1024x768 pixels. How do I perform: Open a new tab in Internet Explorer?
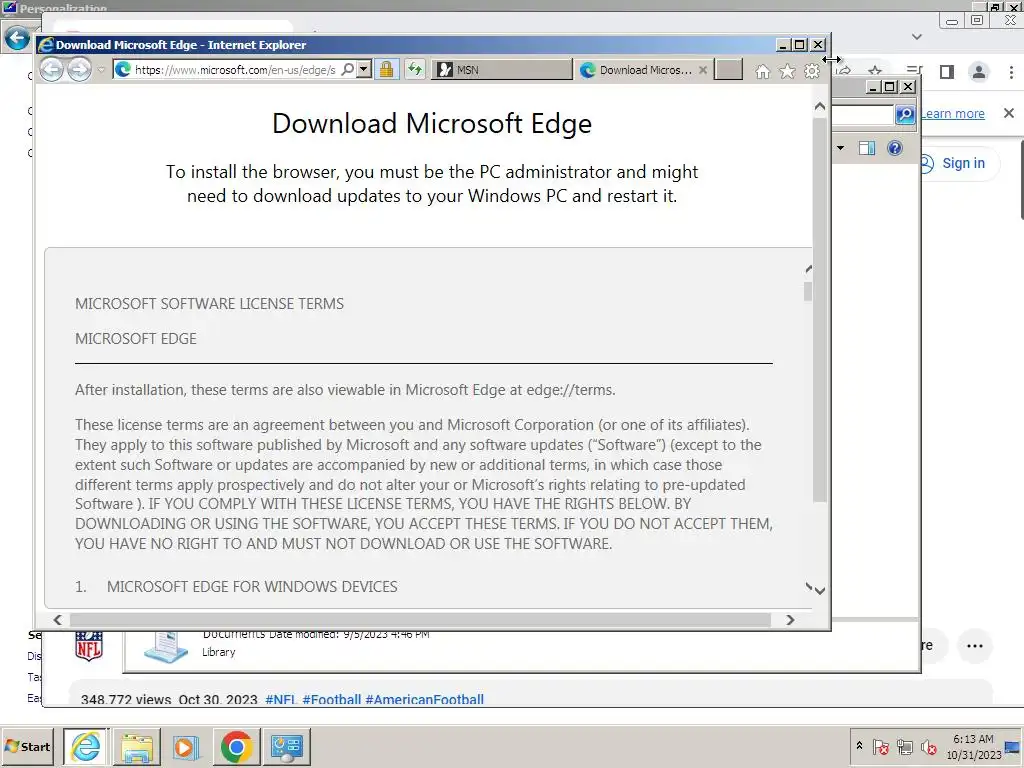(x=728, y=69)
